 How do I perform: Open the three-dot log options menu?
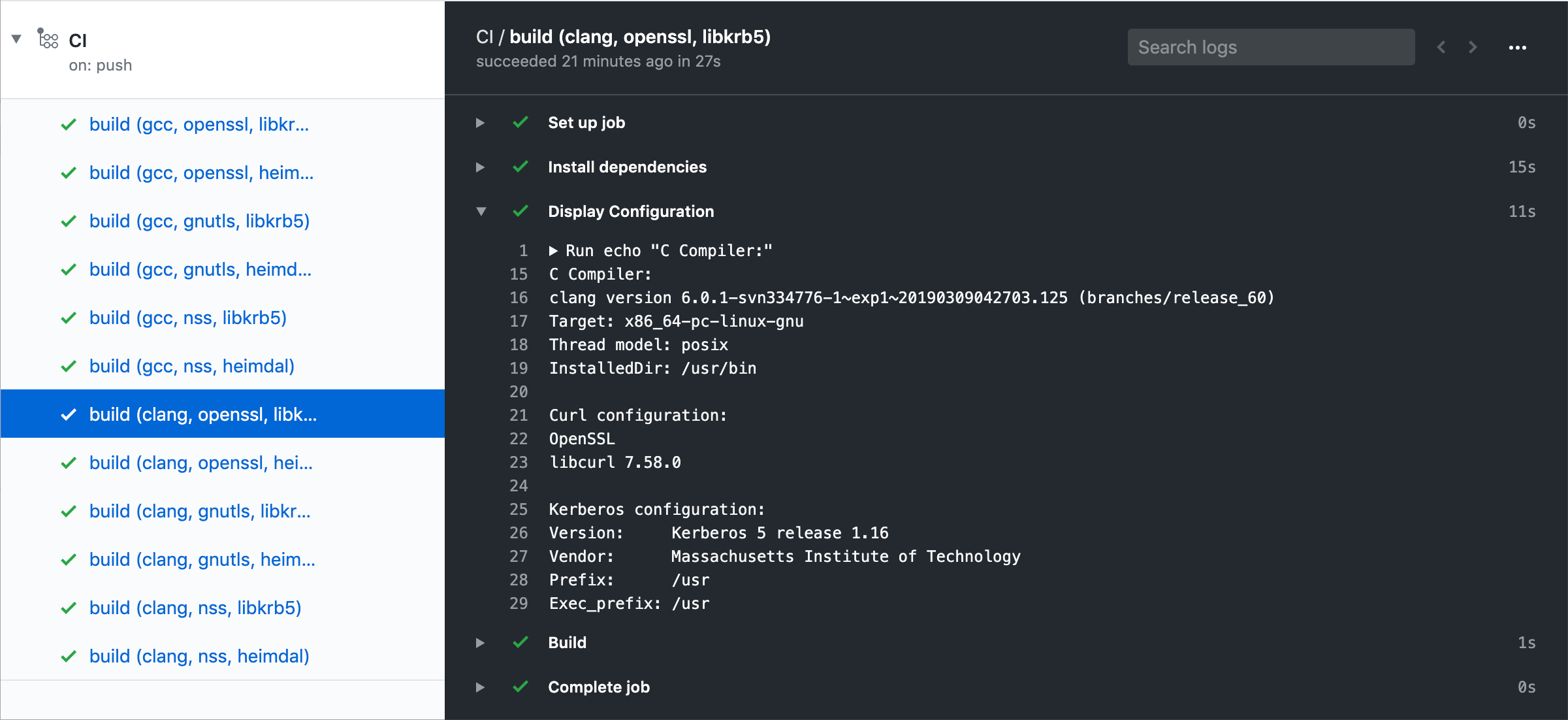(1517, 48)
